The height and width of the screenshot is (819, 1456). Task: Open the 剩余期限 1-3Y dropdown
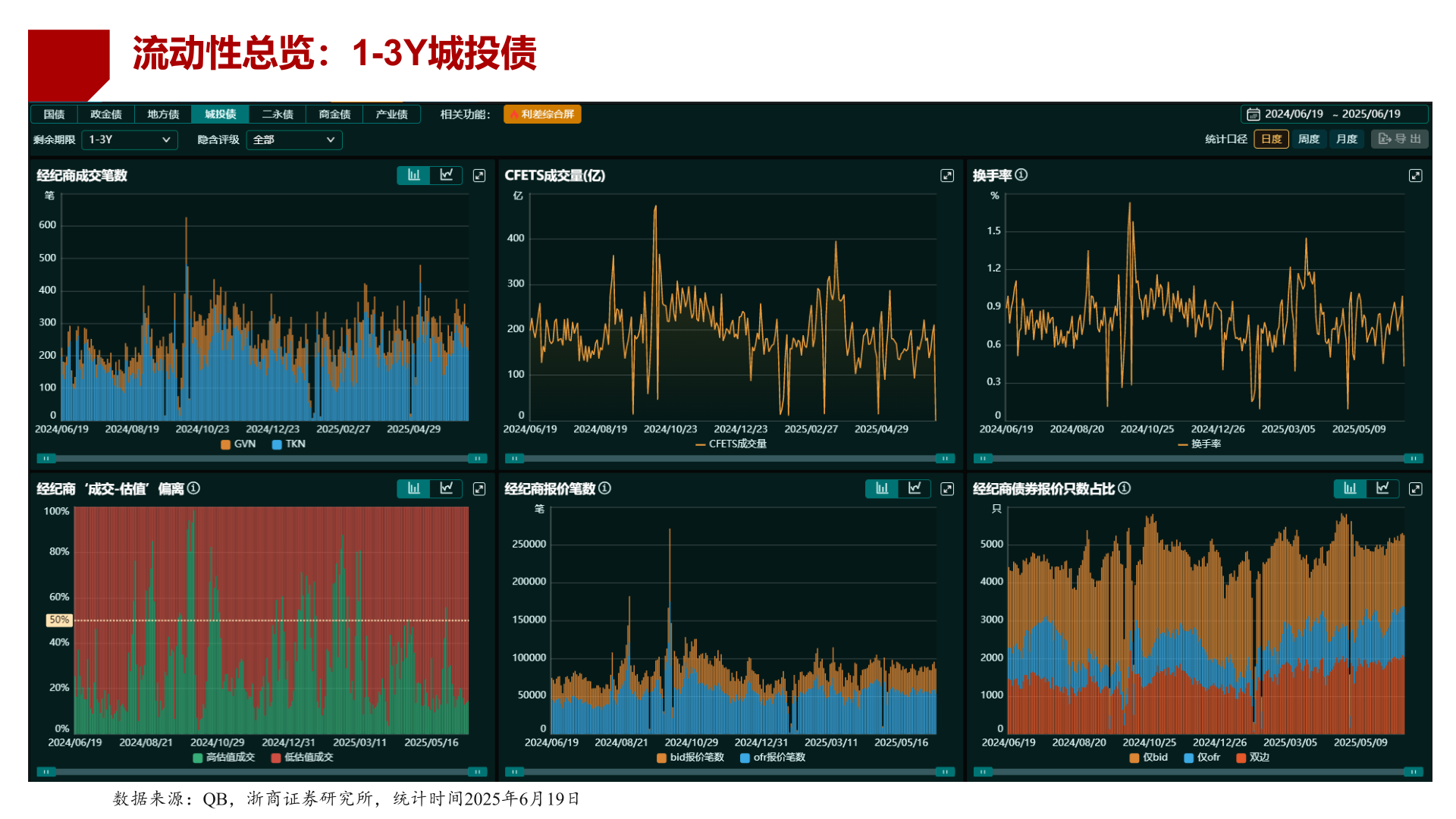(130, 140)
